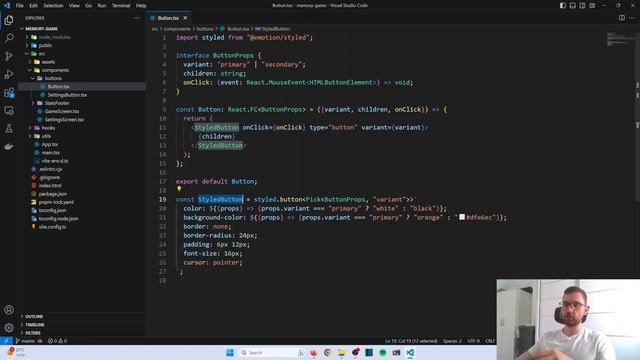This screenshot has width=640, height=360.
Task: Open the Remote Explorer view
Action: (9, 111)
